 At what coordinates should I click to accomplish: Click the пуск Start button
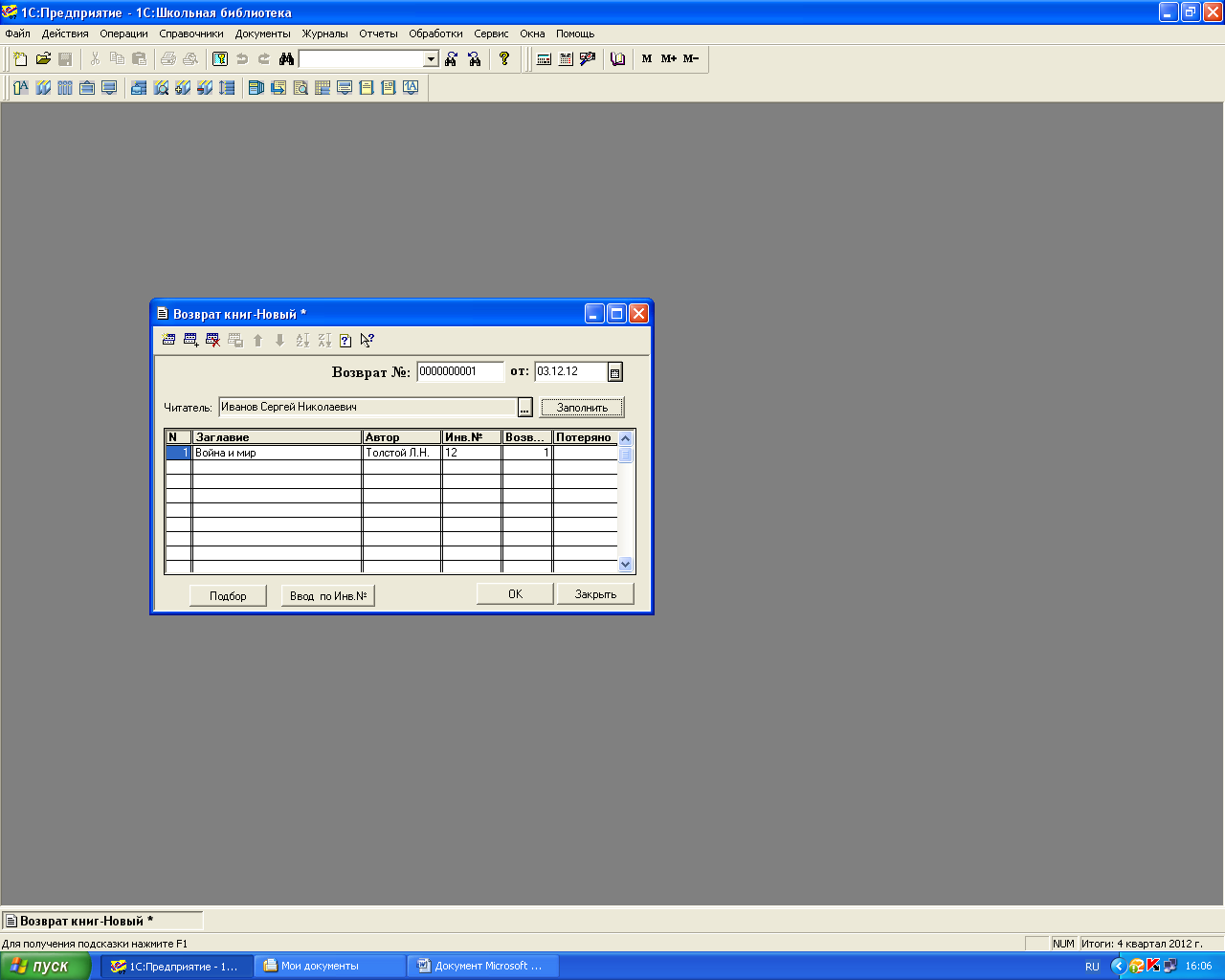coord(45,966)
